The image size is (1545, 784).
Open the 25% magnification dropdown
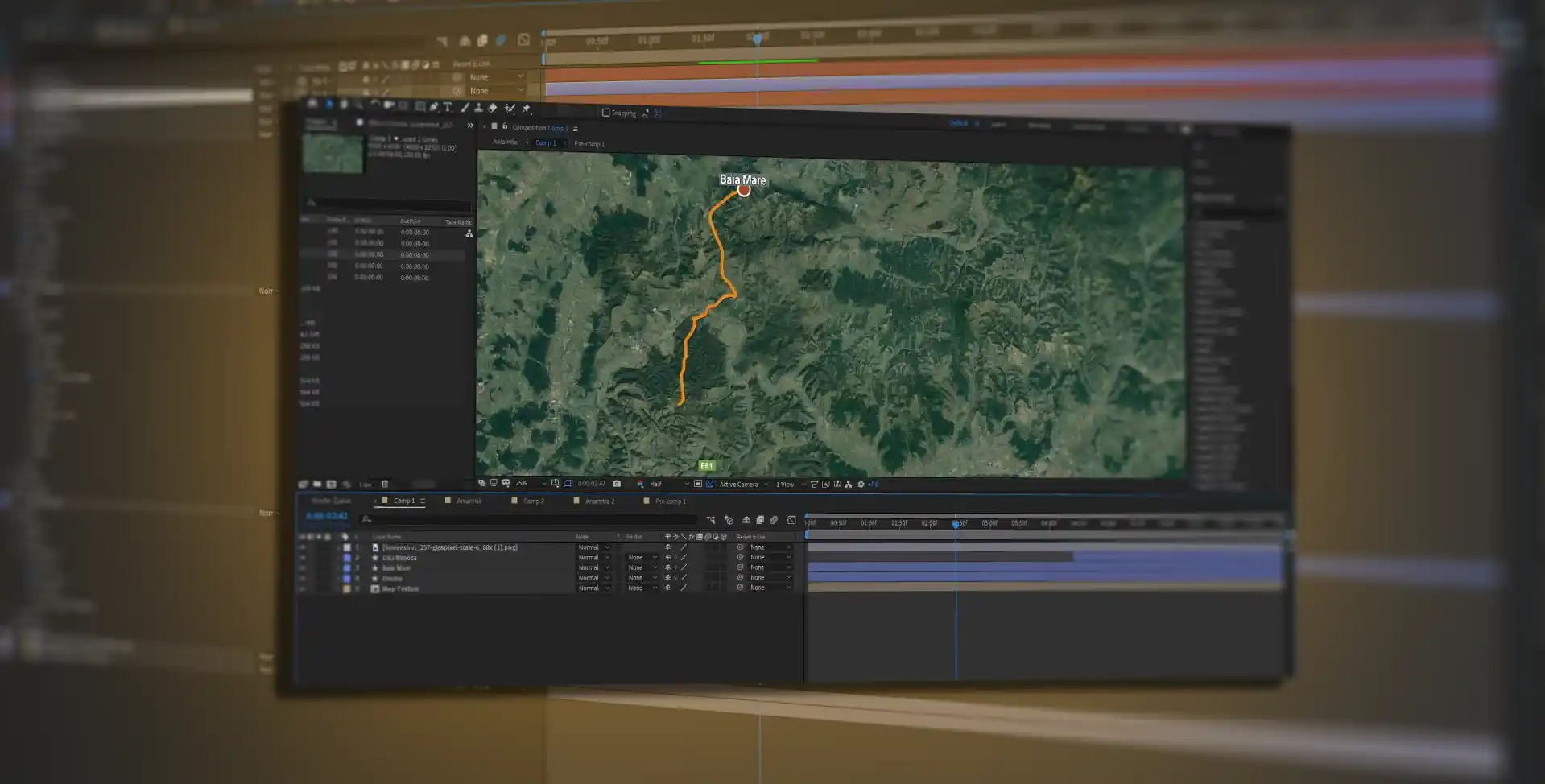click(531, 484)
